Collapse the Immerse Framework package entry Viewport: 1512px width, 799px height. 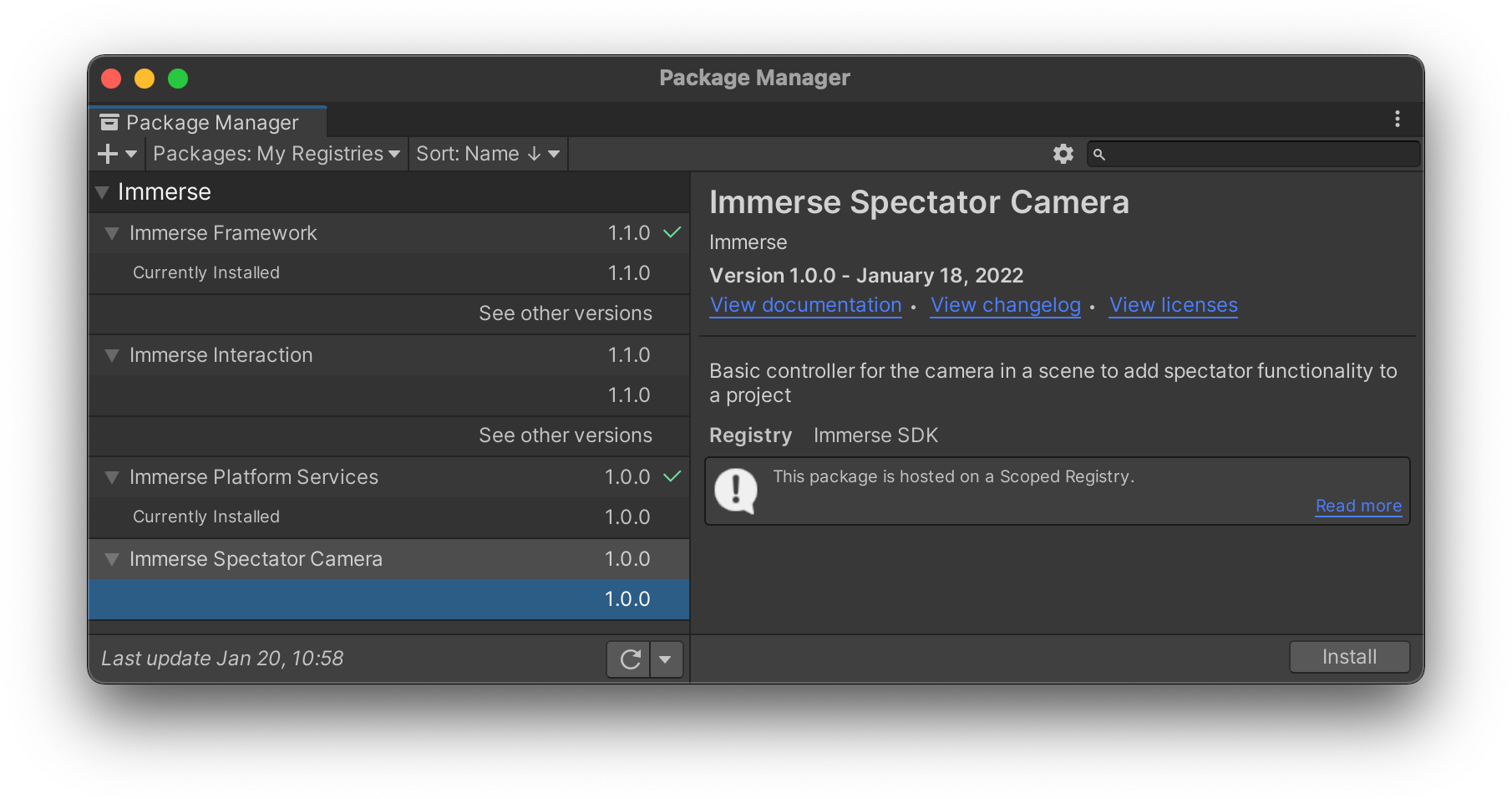pyautogui.click(x=112, y=233)
